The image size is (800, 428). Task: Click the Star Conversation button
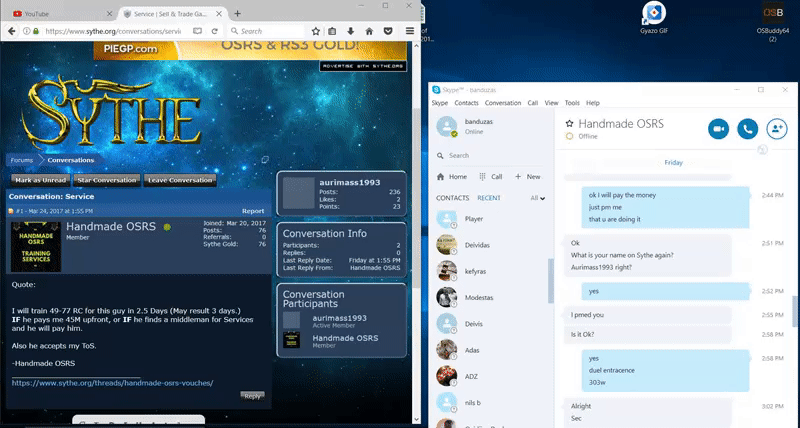(107, 180)
